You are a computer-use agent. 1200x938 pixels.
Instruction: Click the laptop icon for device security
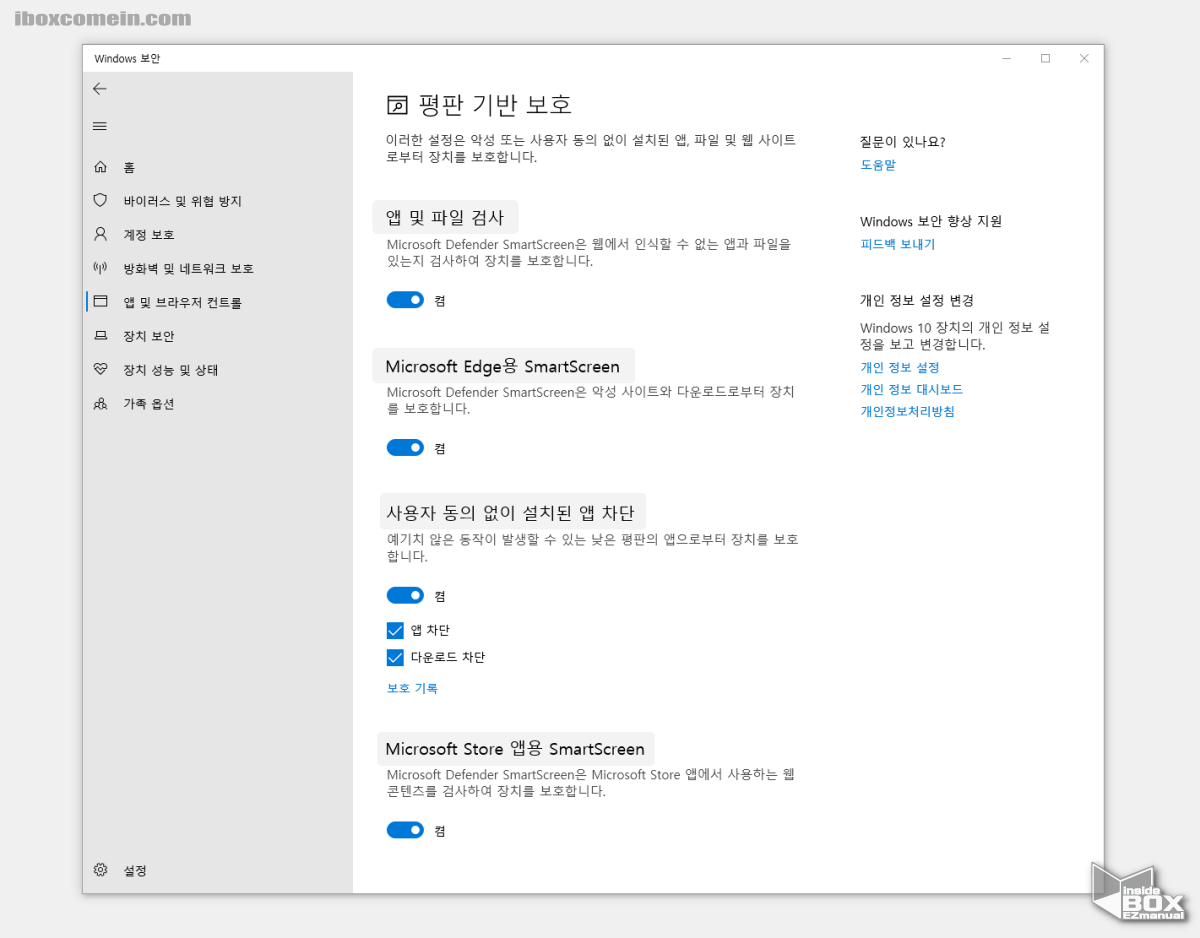100,336
